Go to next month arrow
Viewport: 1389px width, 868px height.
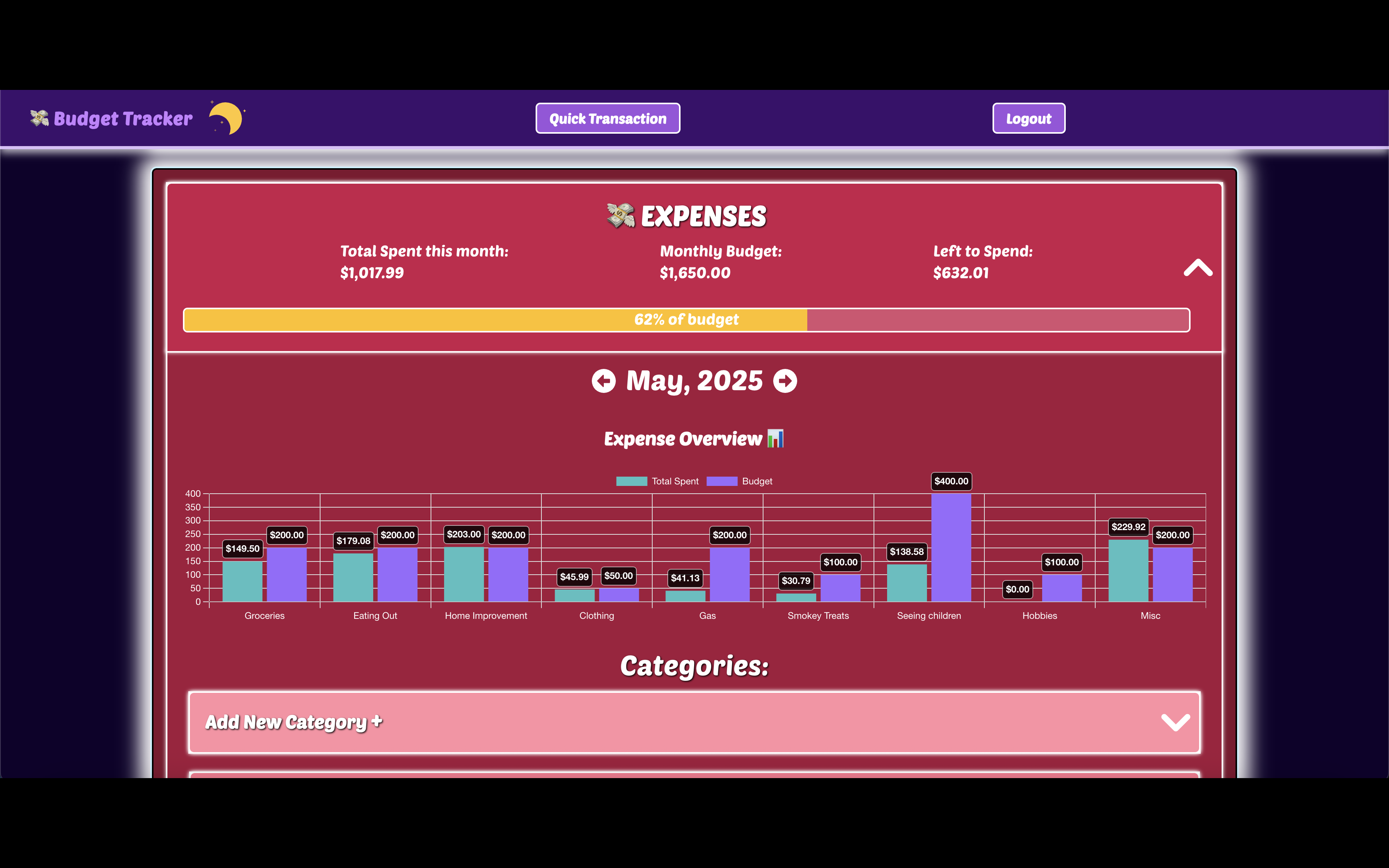(785, 381)
